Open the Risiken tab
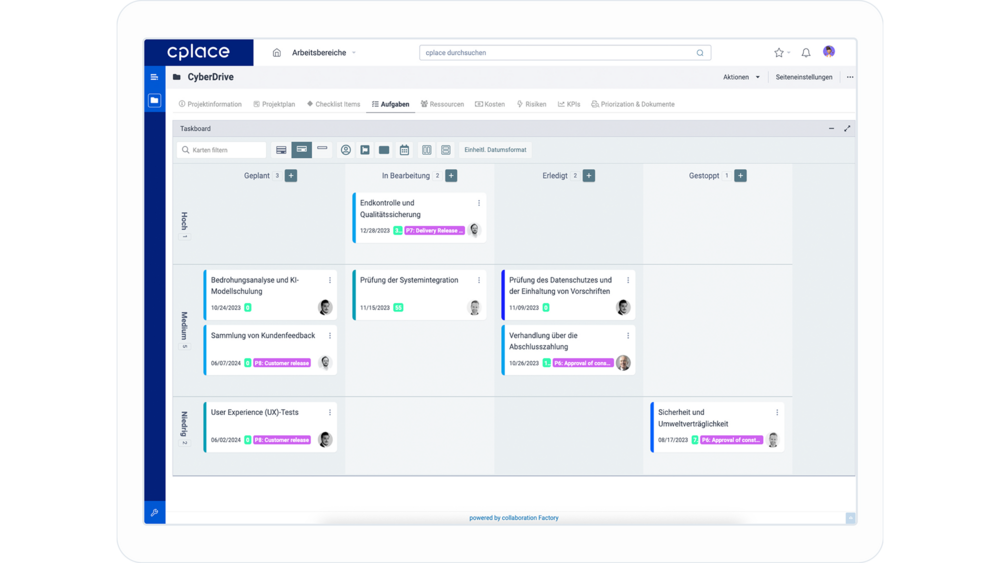Image resolution: width=1000 pixels, height=563 pixels. pos(531,104)
